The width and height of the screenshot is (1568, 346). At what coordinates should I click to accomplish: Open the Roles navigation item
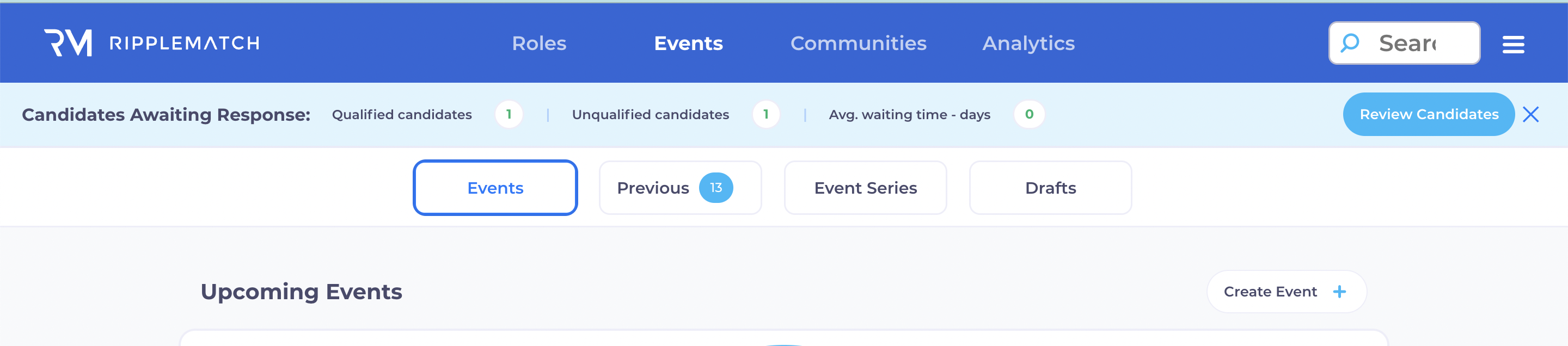point(538,43)
